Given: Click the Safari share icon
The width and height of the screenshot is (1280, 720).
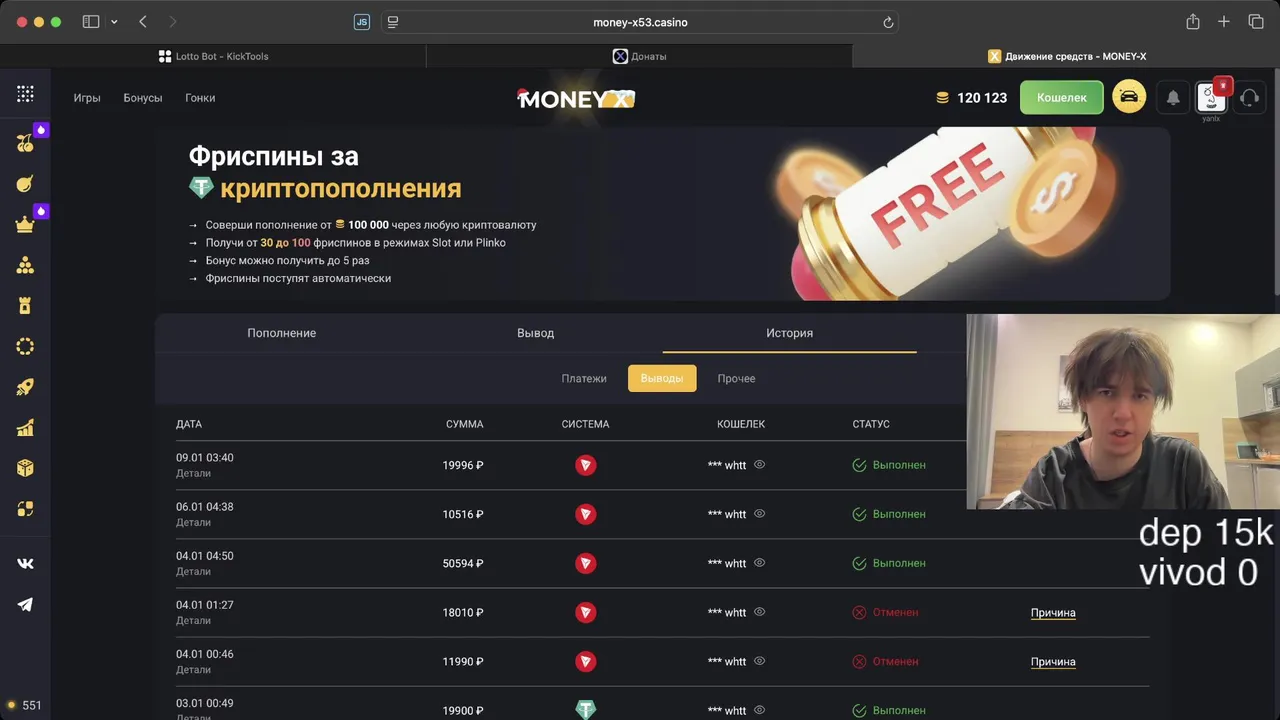Looking at the screenshot, I should coord(1192,22).
